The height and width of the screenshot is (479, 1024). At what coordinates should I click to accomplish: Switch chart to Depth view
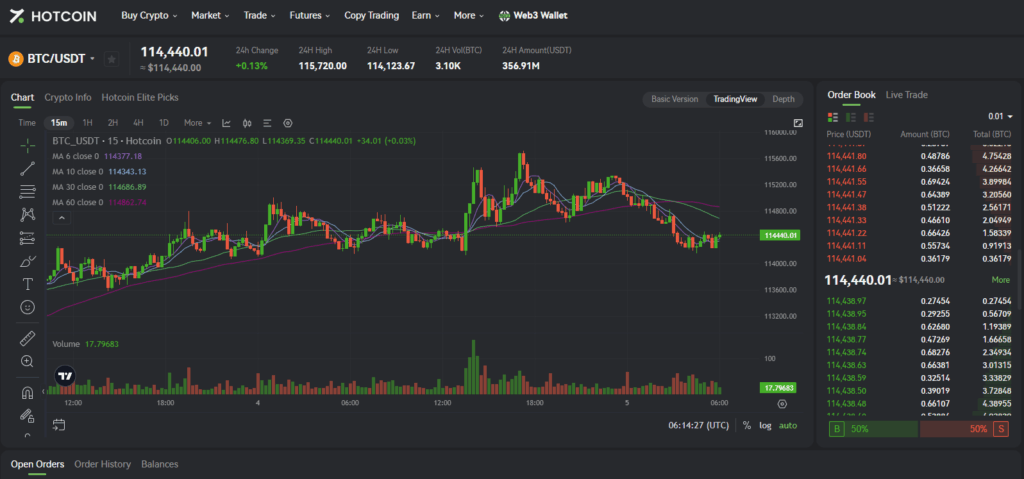pyautogui.click(x=783, y=99)
